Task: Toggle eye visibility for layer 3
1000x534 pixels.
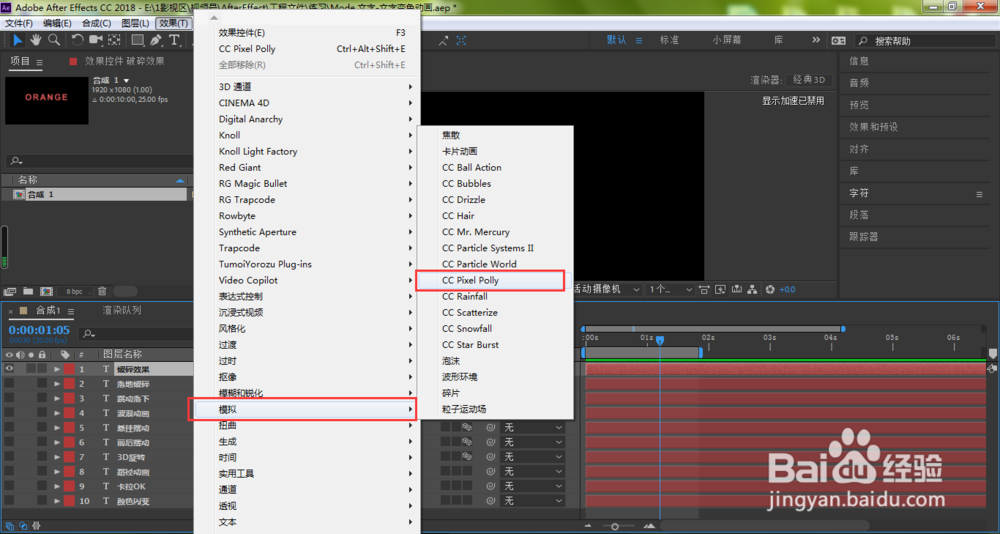Action: (x=9, y=398)
